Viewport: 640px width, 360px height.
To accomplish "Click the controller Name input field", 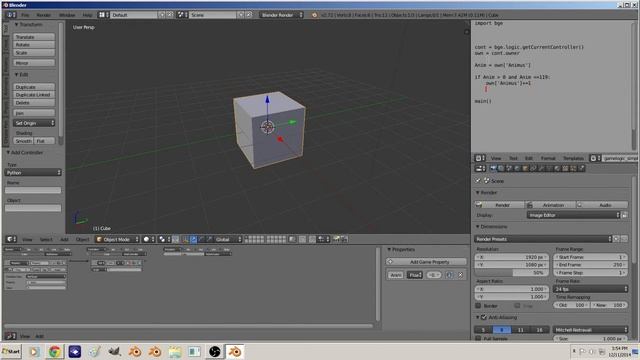I will (x=33, y=190).
